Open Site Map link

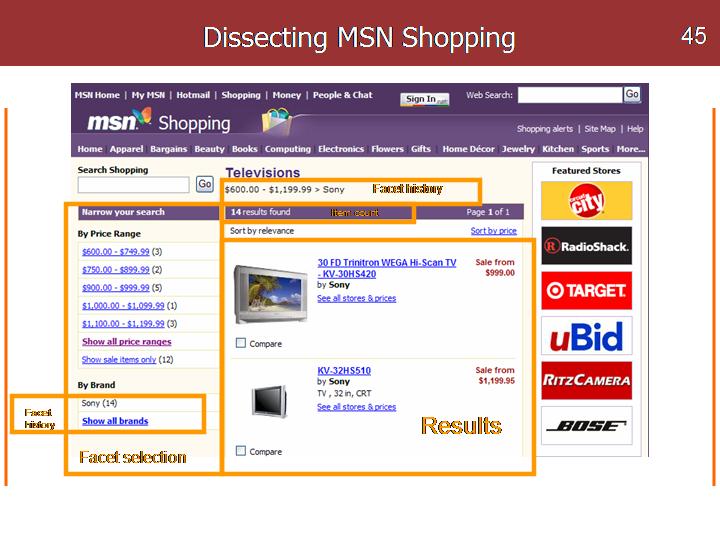pyautogui.click(x=600, y=129)
